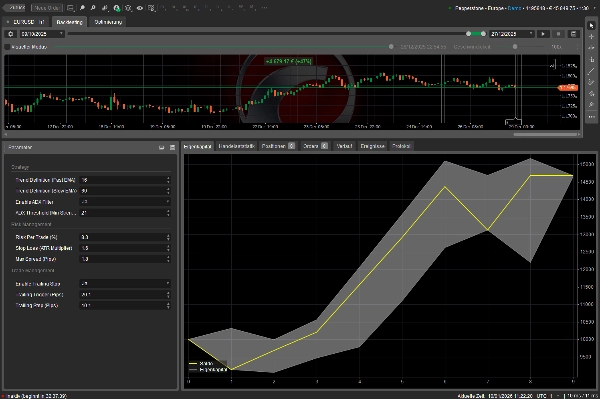Click the zoom out magnifier icon
The height and width of the screenshot is (399, 600).
click(x=93, y=8)
